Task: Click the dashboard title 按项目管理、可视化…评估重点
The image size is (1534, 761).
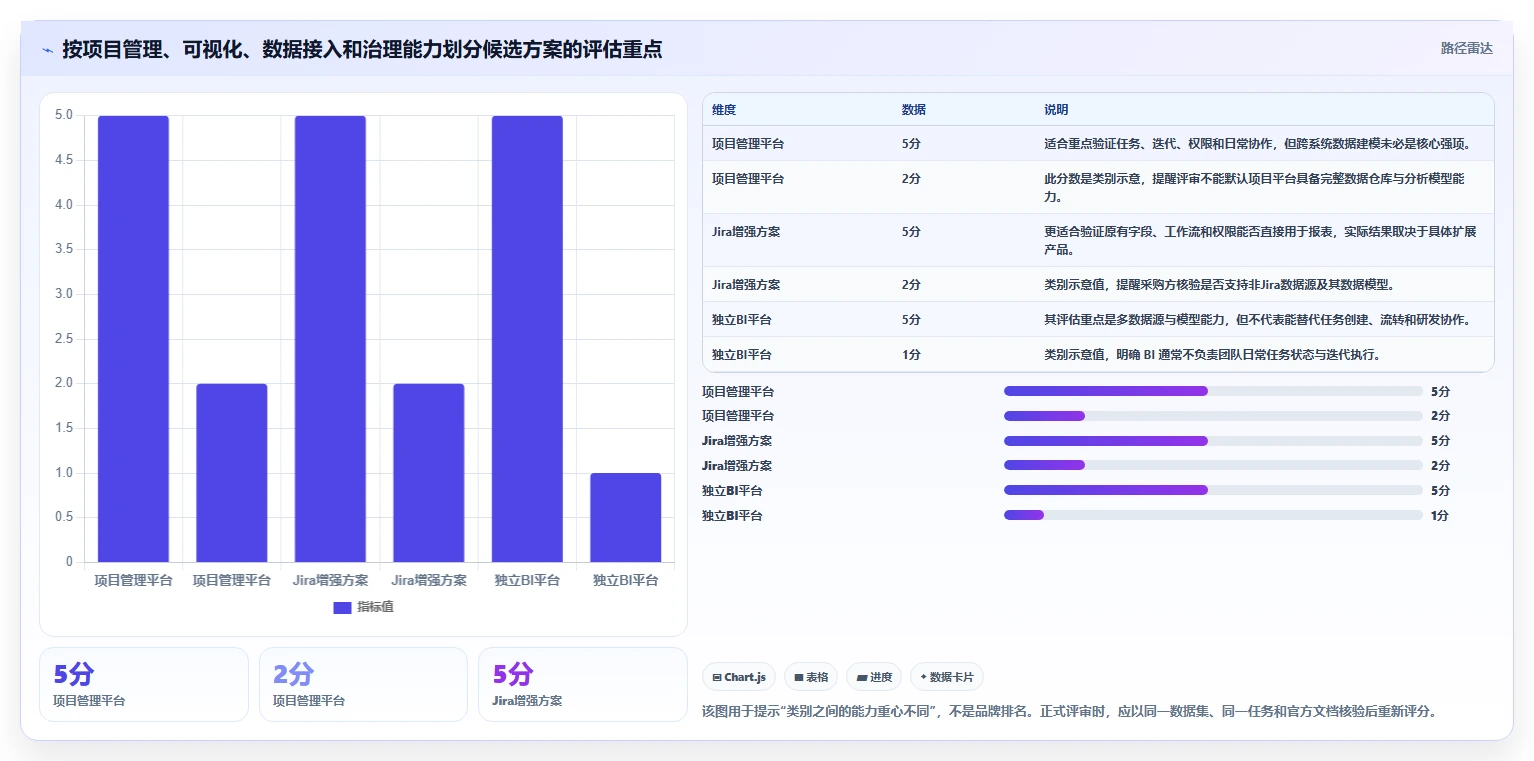Action: [362, 50]
